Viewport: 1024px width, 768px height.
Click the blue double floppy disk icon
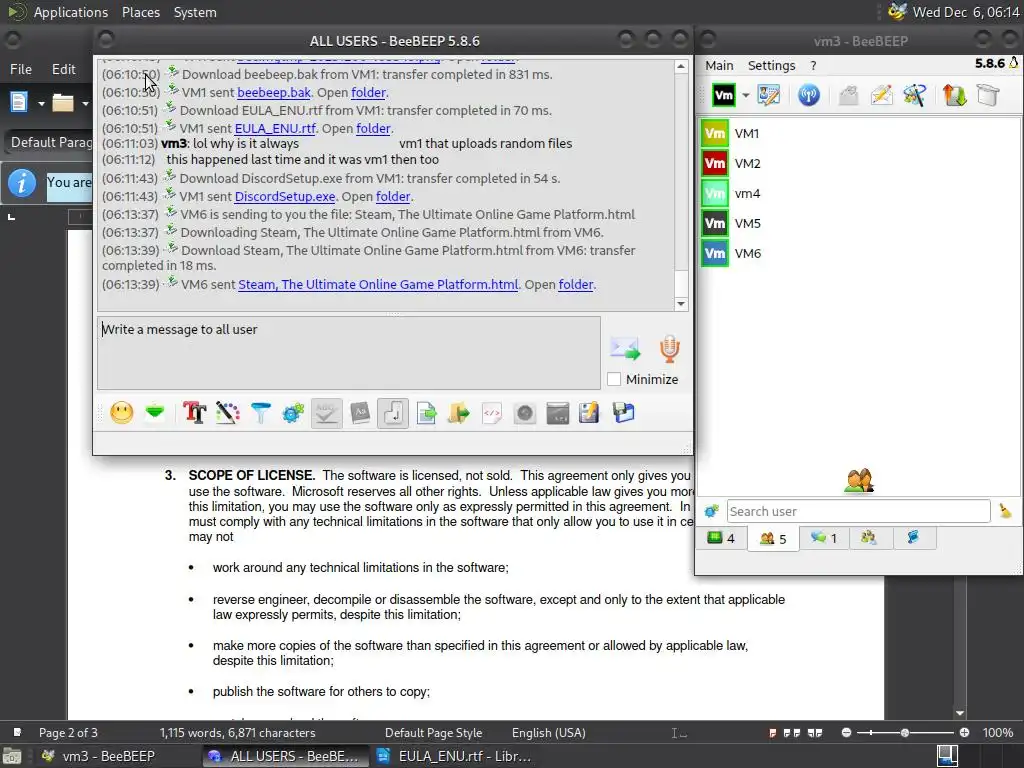coord(624,413)
